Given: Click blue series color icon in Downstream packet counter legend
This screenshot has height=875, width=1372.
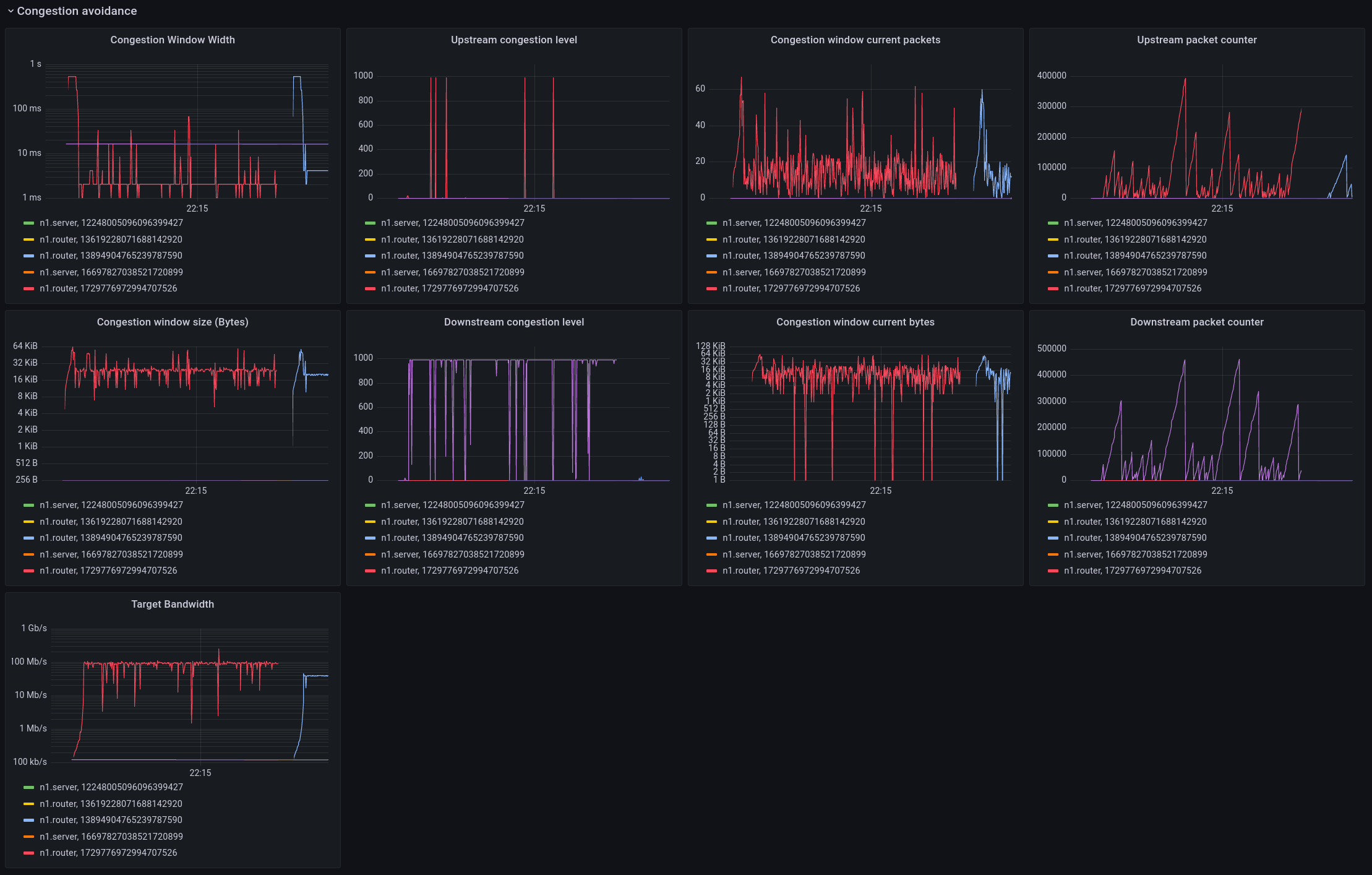Looking at the screenshot, I should tap(1053, 538).
